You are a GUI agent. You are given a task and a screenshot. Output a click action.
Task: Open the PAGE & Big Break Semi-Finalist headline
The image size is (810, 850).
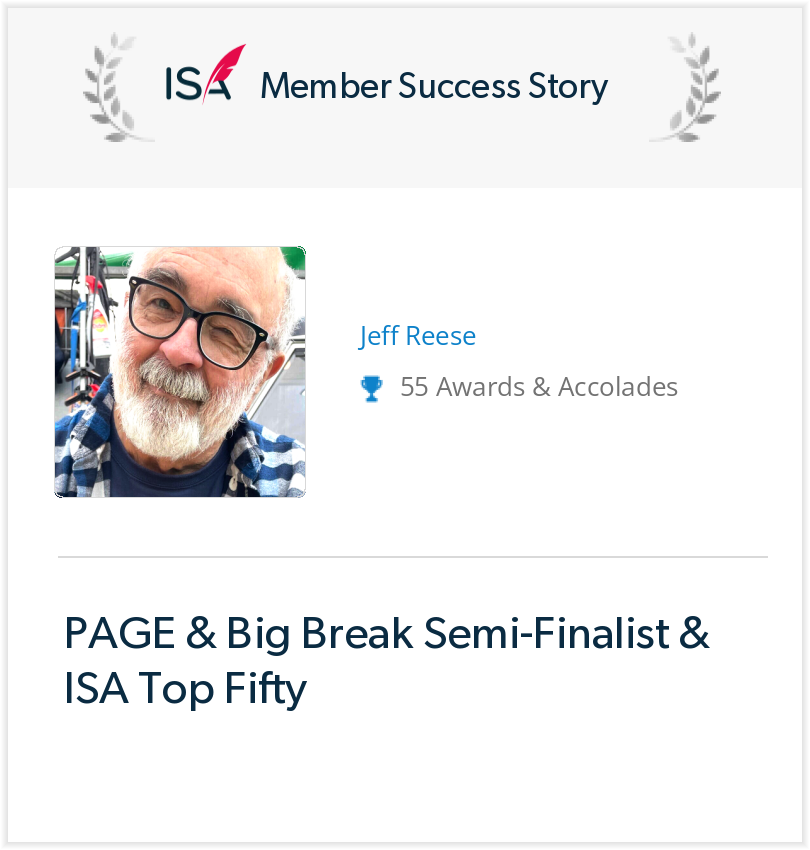tap(387, 633)
